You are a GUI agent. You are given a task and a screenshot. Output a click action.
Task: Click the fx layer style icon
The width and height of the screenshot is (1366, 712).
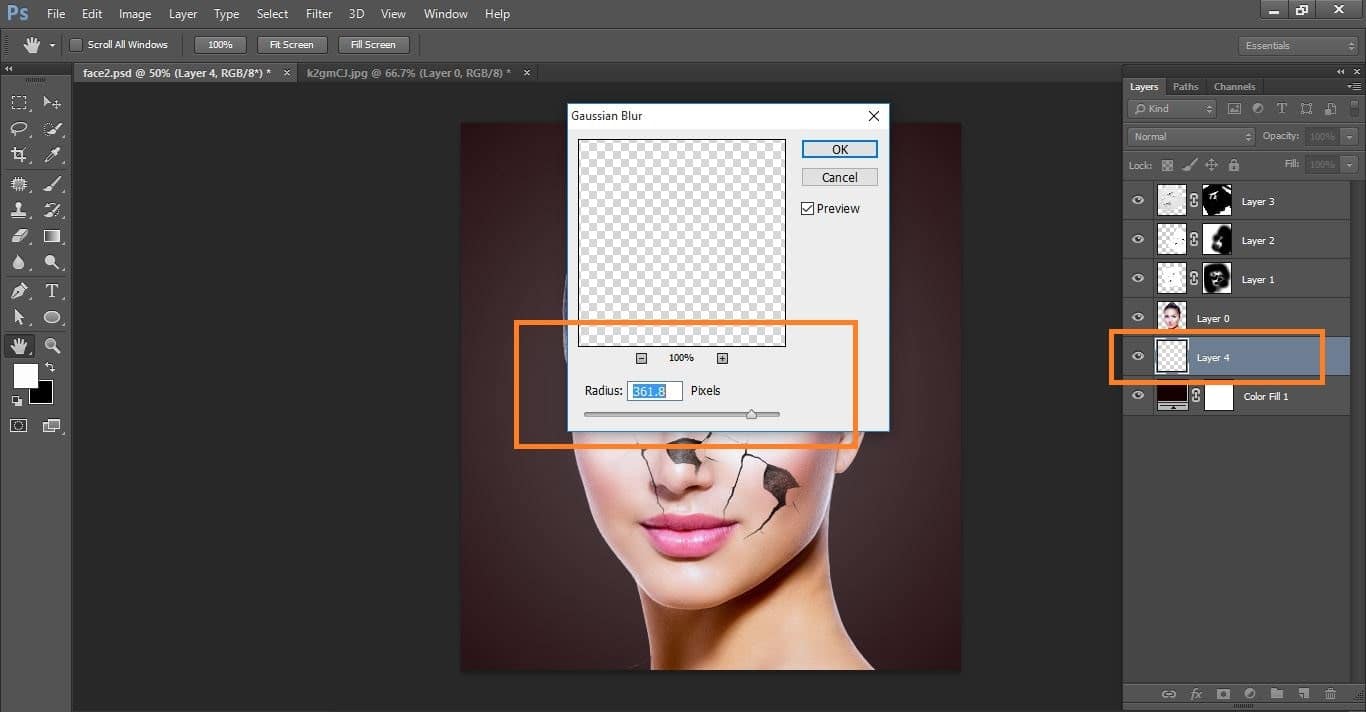1196,694
